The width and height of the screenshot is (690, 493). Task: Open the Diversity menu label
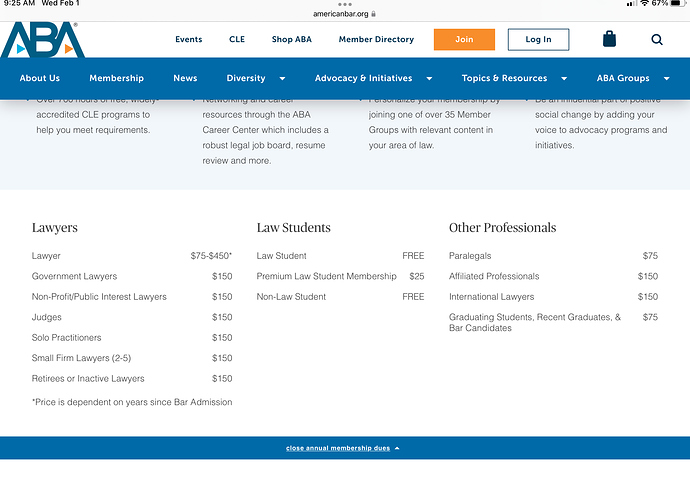point(246,78)
